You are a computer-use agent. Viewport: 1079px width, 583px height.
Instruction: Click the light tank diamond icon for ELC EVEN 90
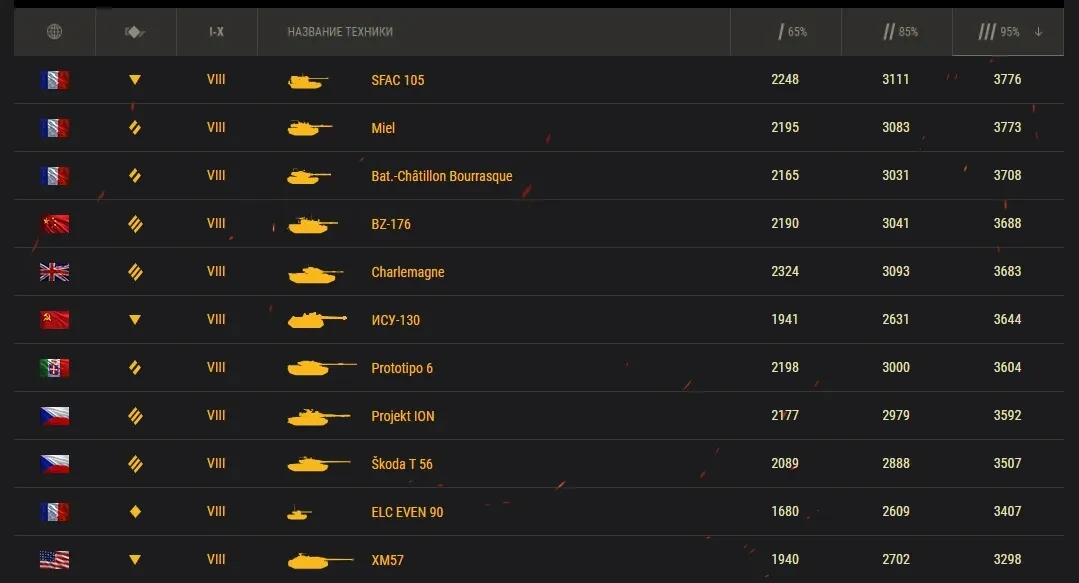(135, 511)
